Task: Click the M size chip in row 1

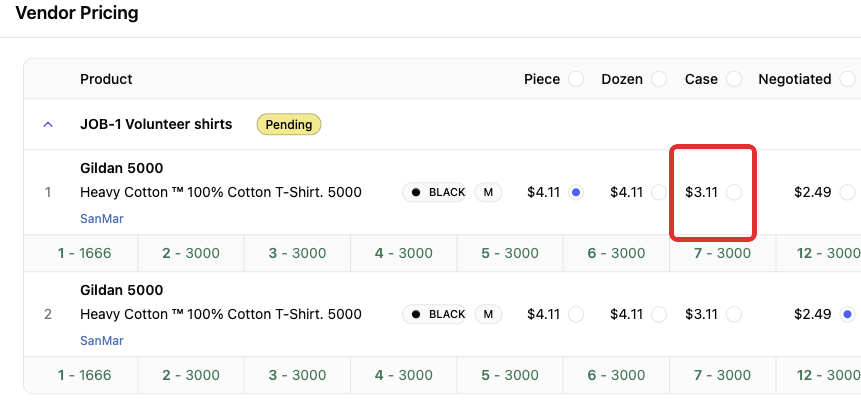Action: tap(488, 193)
